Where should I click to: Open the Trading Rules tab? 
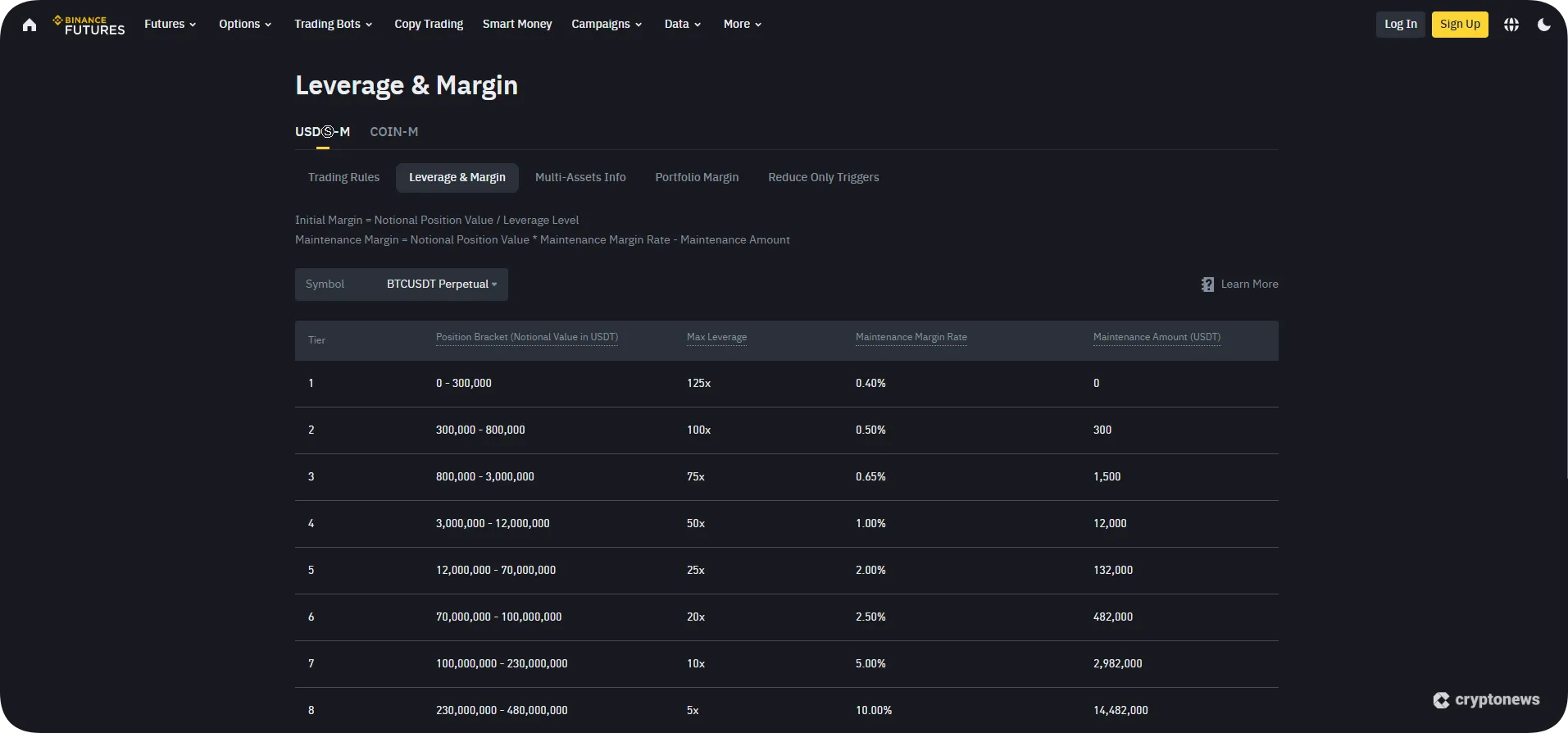tap(343, 178)
